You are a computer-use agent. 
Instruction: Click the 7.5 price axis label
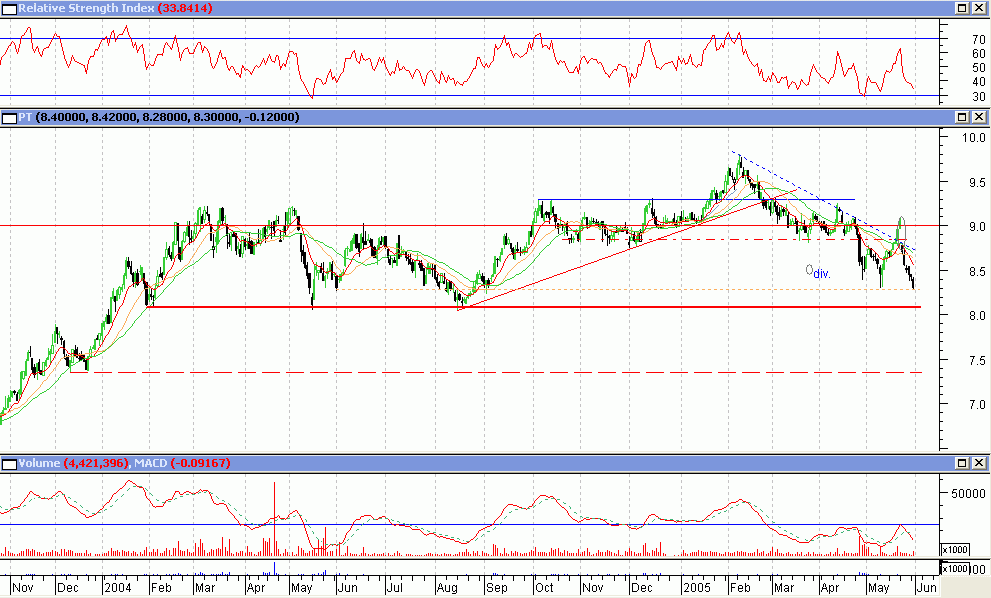click(977, 361)
